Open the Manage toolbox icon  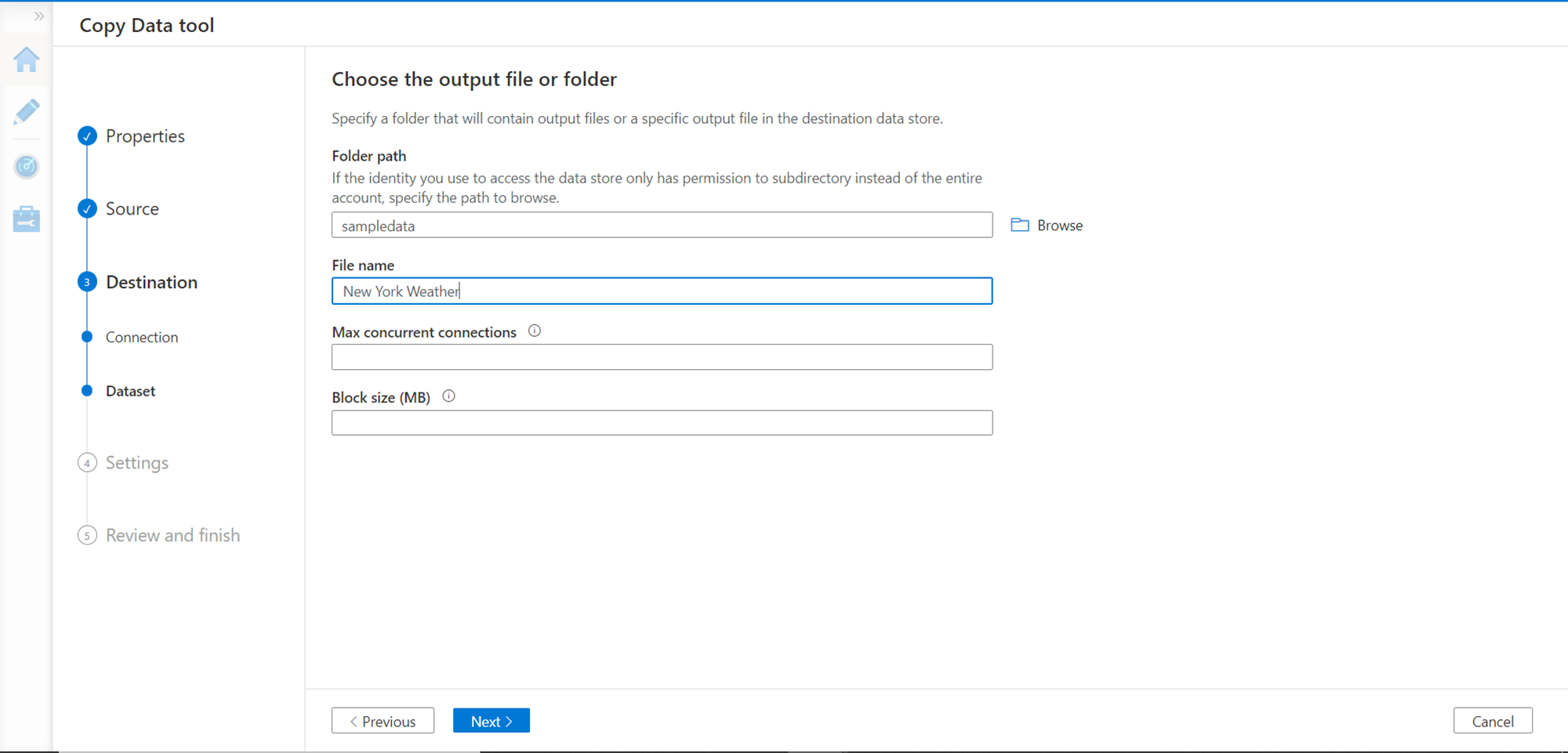(27, 219)
